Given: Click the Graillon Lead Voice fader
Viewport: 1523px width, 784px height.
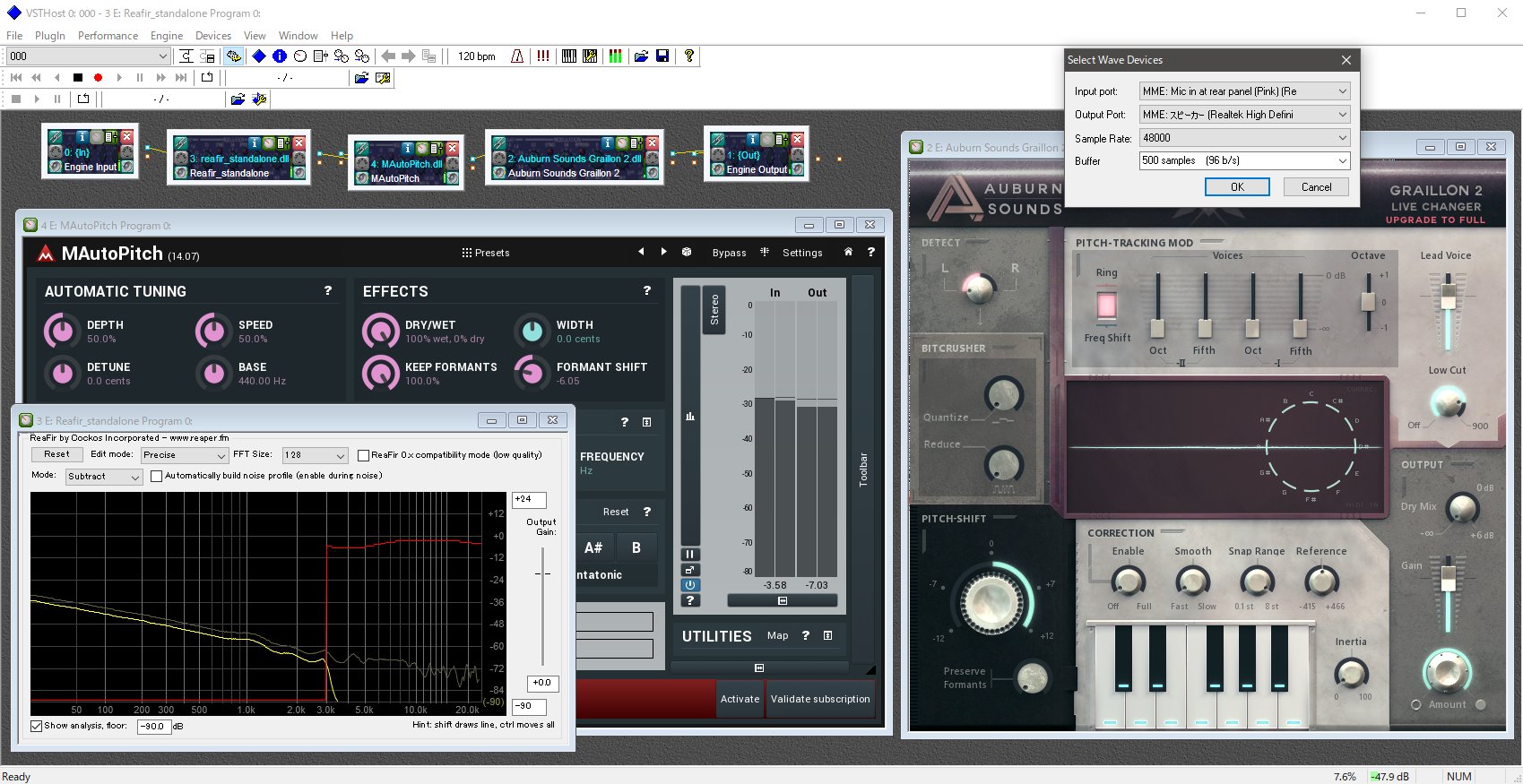Looking at the screenshot, I should point(1448,297).
